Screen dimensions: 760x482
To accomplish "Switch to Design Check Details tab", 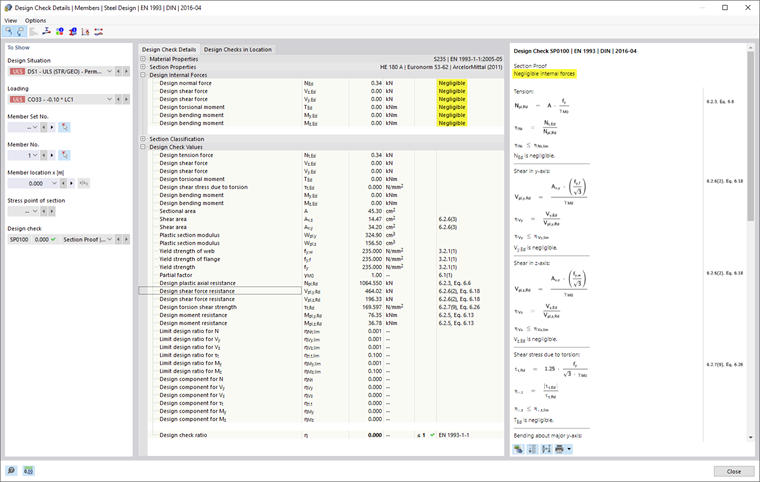I will click(x=169, y=49).
